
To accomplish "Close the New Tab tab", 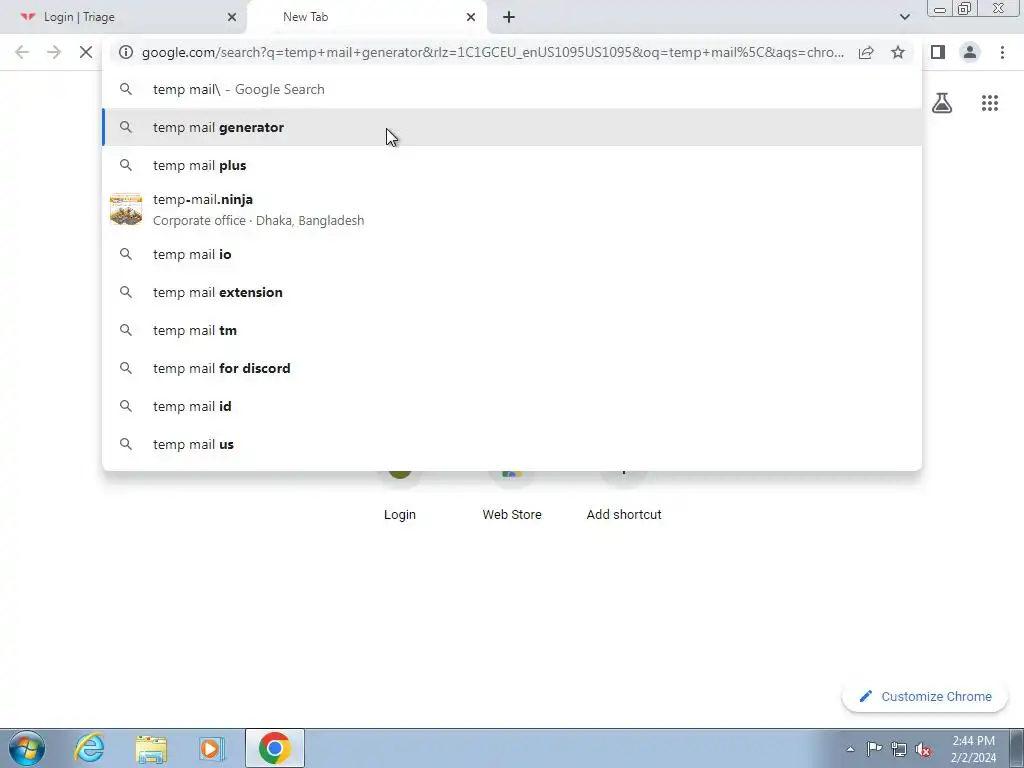I will [x=471, y=17].
